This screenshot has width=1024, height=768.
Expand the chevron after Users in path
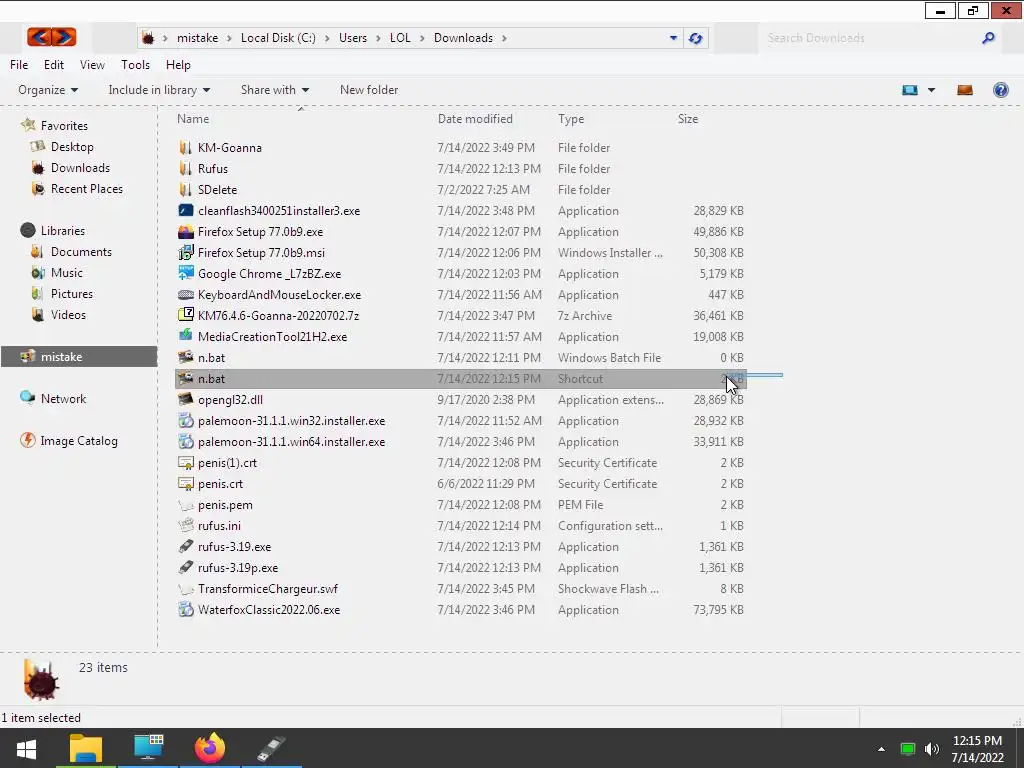tap(377, 38)
